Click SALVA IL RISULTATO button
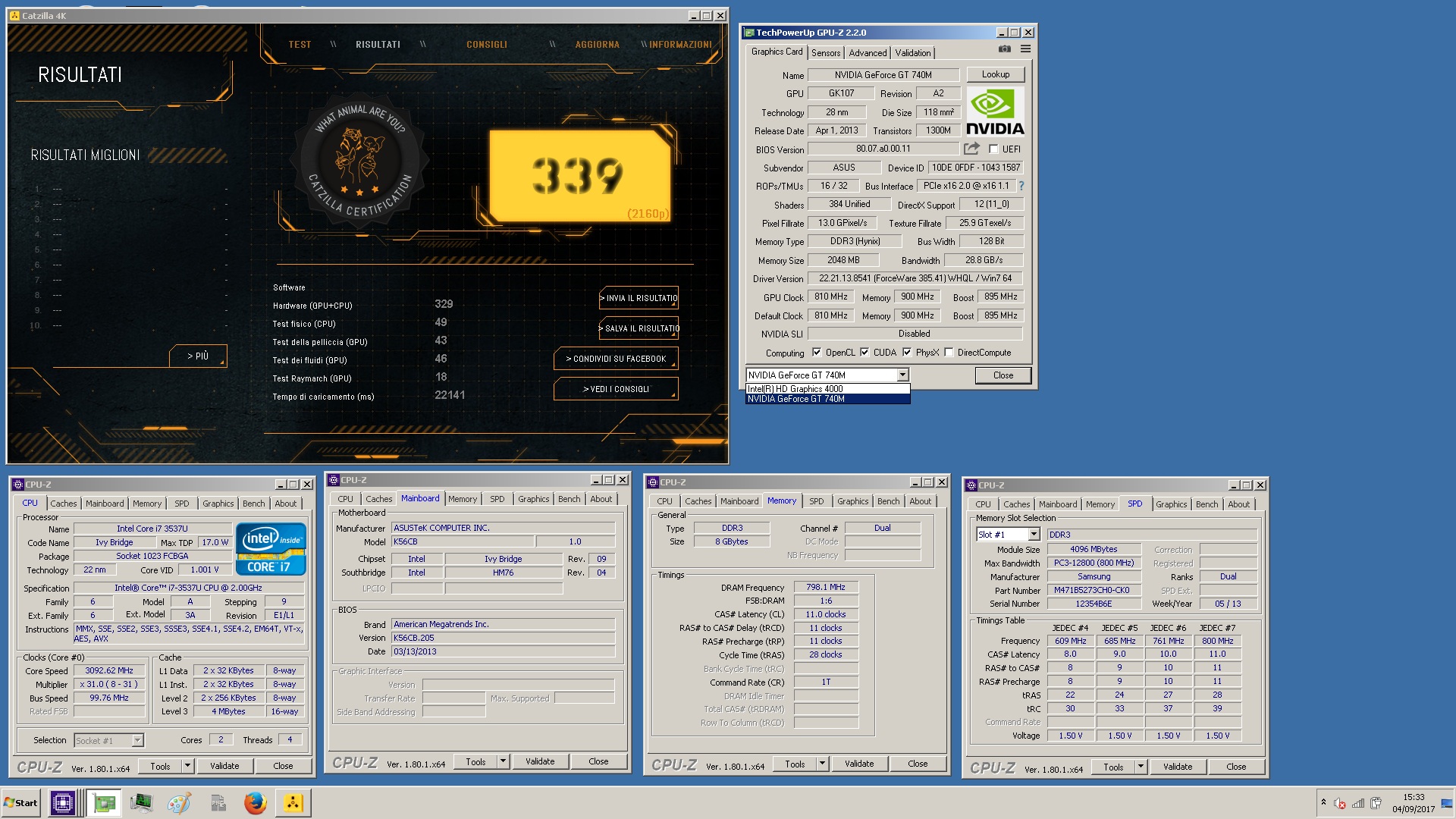Viewport: 1456px width, 819px height. 639,328
